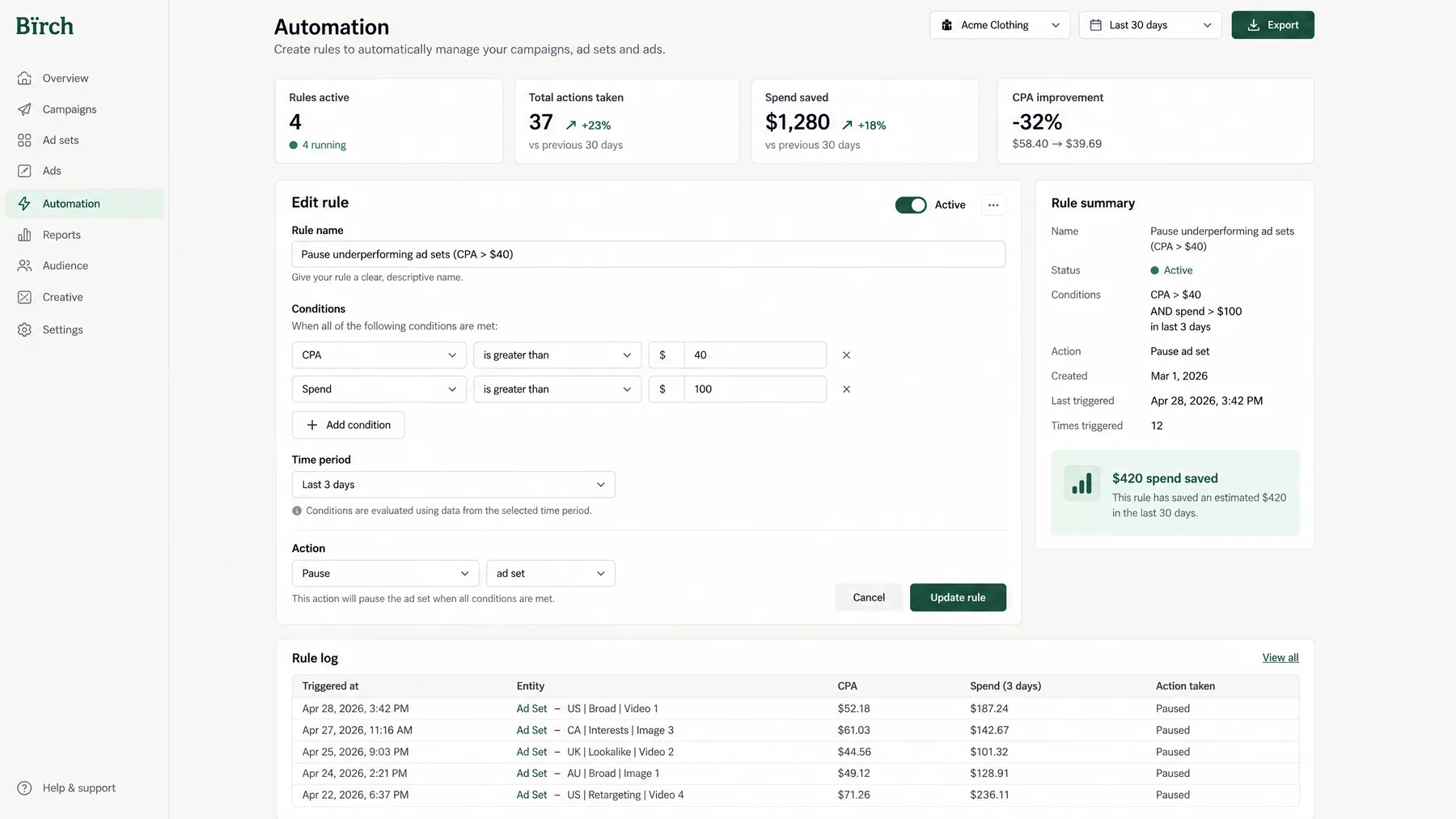
Task: Click the Ad sets grid icon
Action: tap(25, 140)
